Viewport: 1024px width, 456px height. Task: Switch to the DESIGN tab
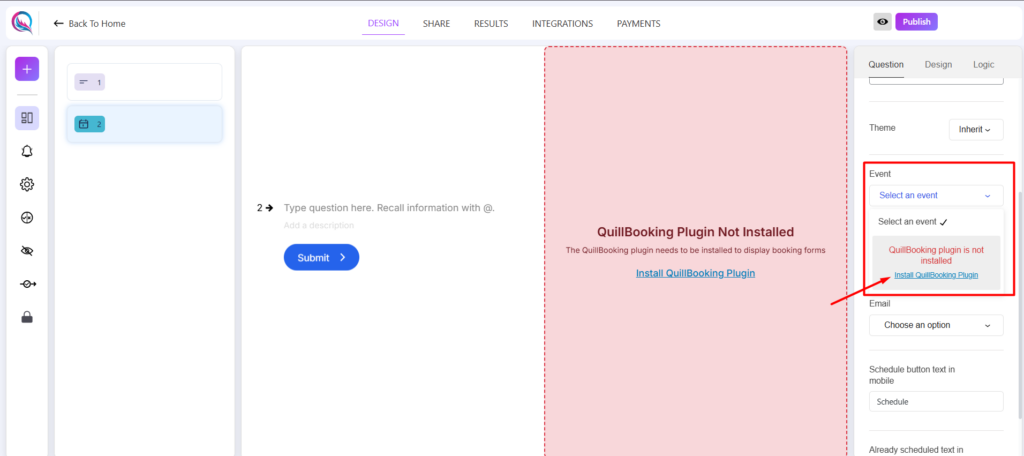pos(383,24)
